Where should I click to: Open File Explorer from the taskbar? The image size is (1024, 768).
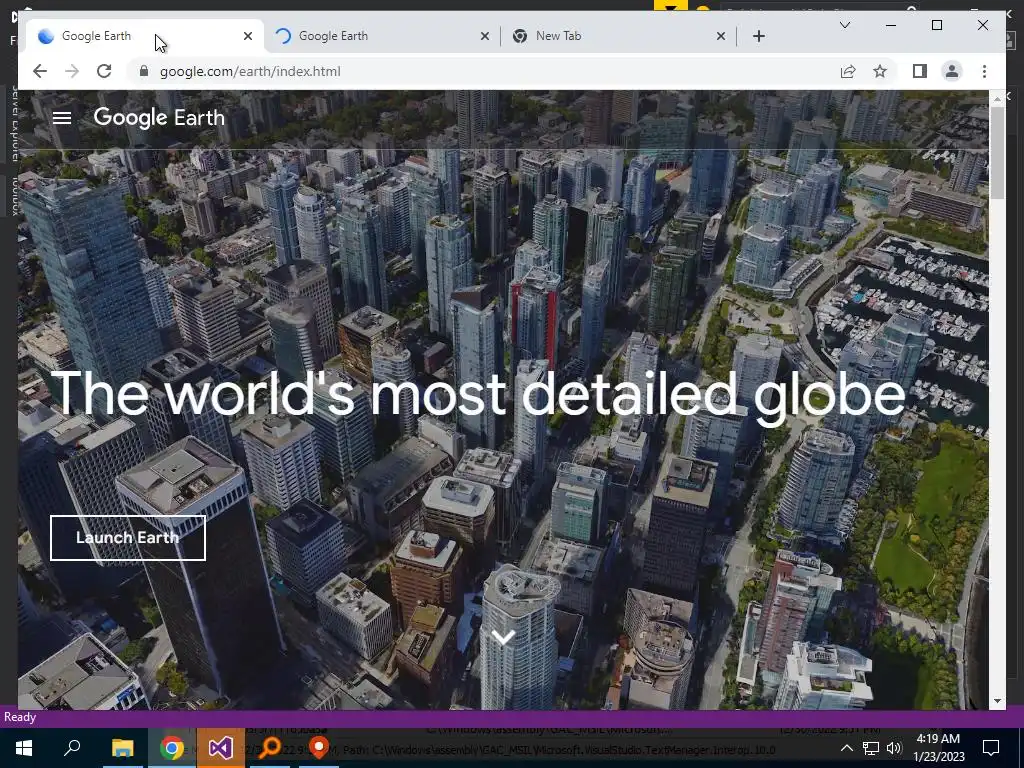[x=122, y=747]
